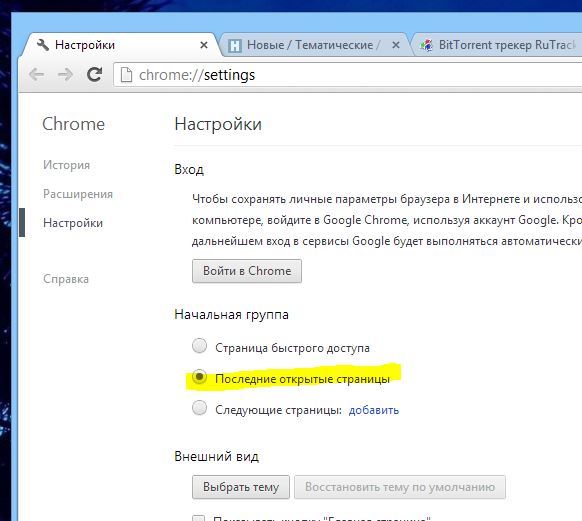Click the Начальная группа section heading
Image resolution: width=582 pixels, height=521 pixels.
pos(231,315)
